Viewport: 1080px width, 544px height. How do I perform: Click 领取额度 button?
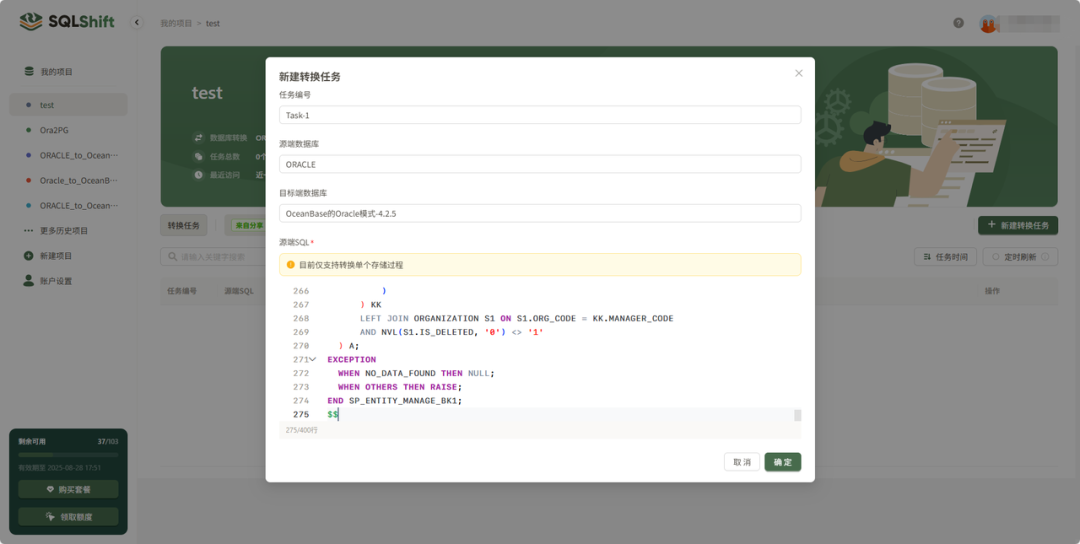[x=68, y=516]
